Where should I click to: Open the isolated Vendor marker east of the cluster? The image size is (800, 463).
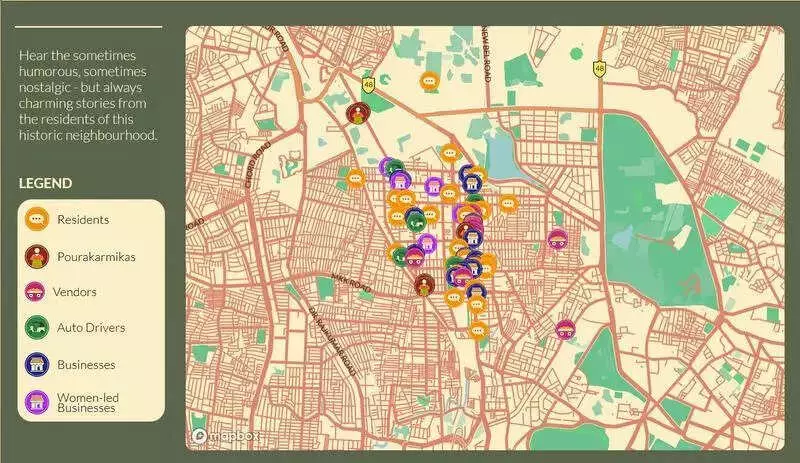click(557, 239)
